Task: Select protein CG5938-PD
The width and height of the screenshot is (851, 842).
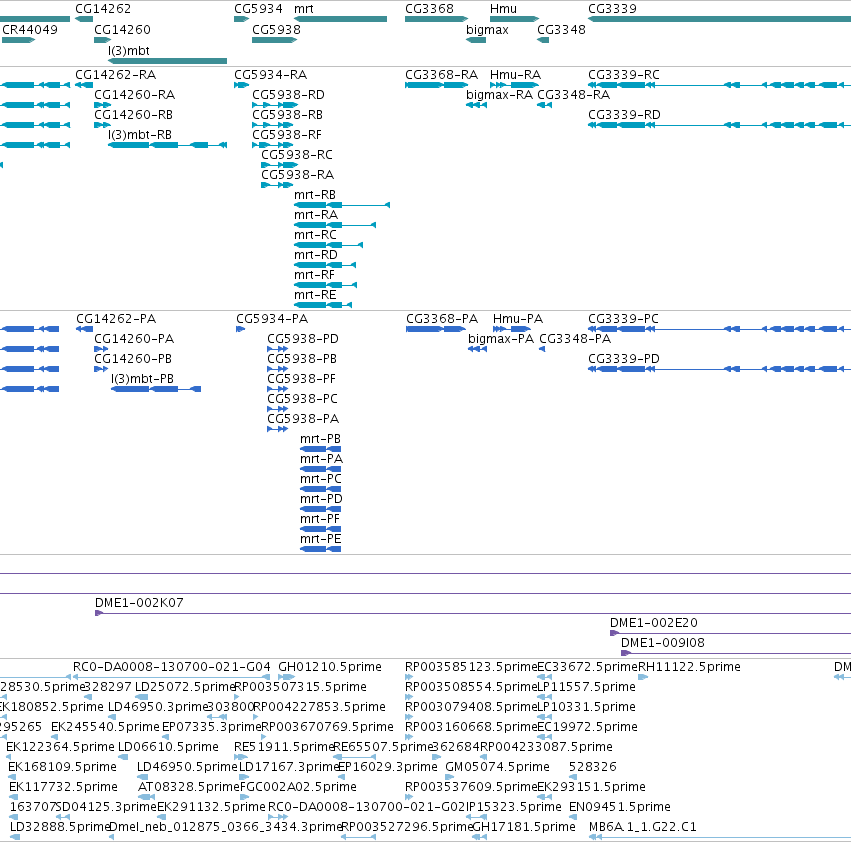Action: (277, 349)
